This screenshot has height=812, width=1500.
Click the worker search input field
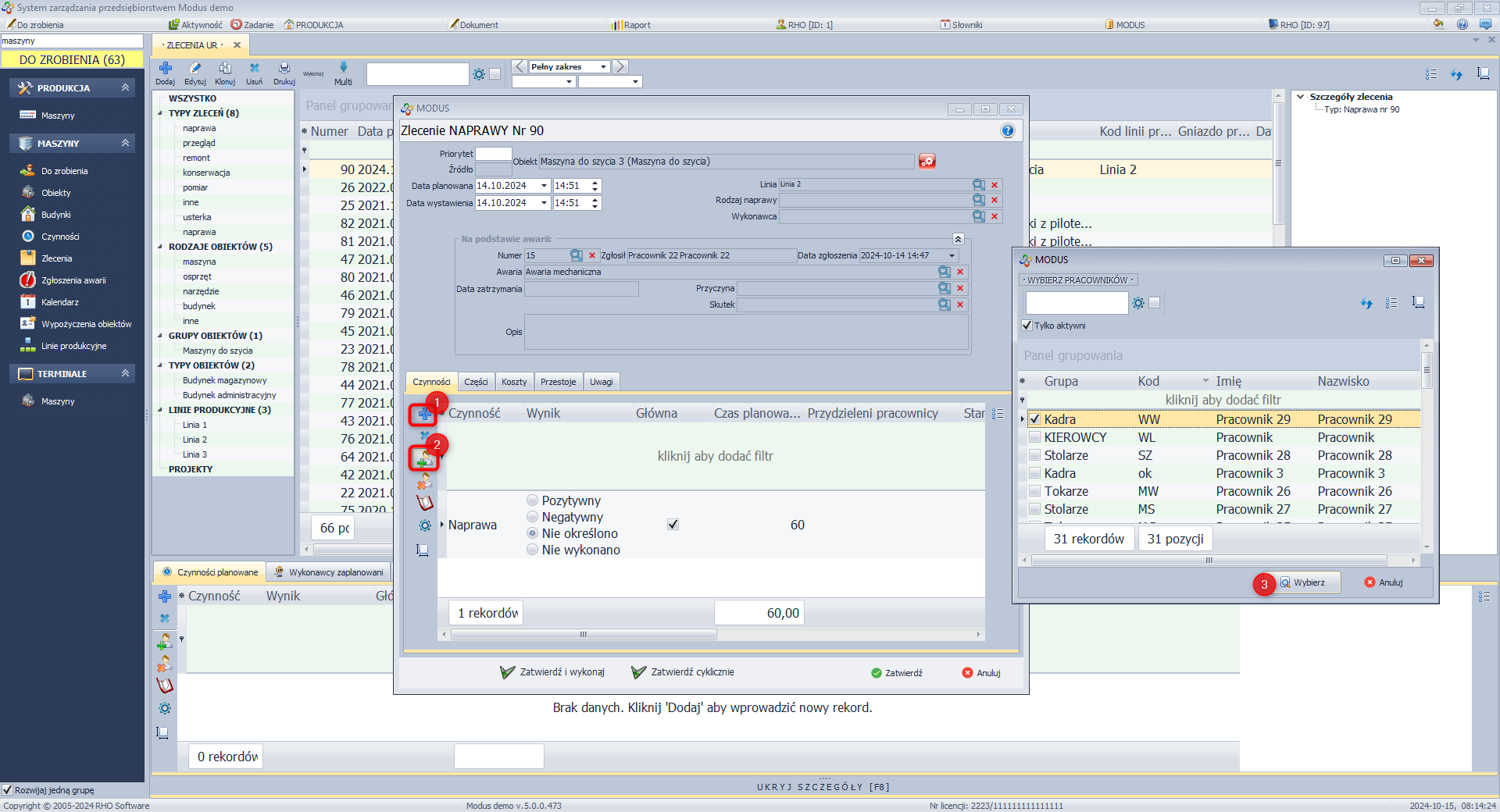click(x=1076, y=303)
